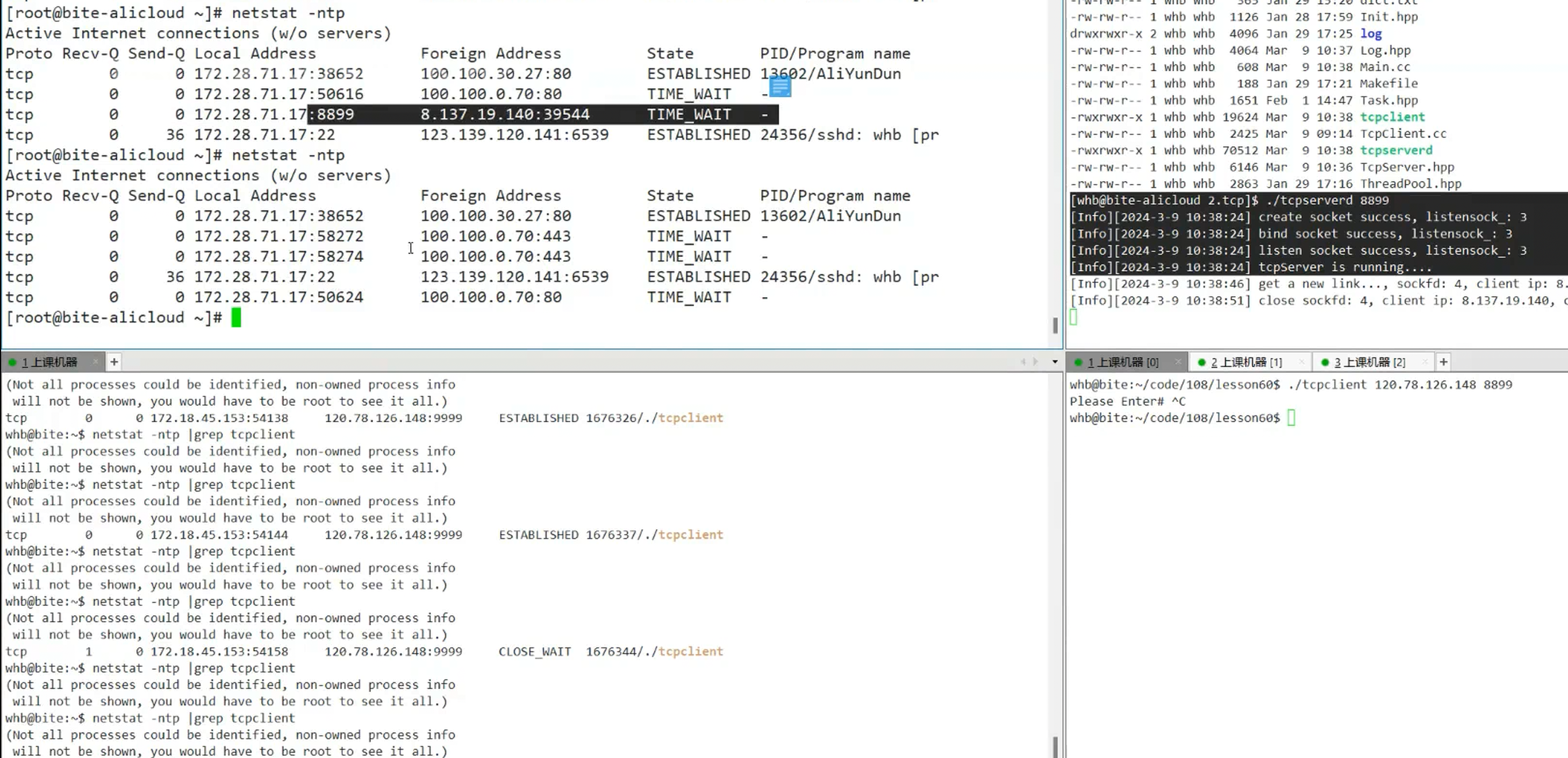Click 'bind socket success' log line
Viewport: 1568px width, 758px height.
coord(1291,234)
